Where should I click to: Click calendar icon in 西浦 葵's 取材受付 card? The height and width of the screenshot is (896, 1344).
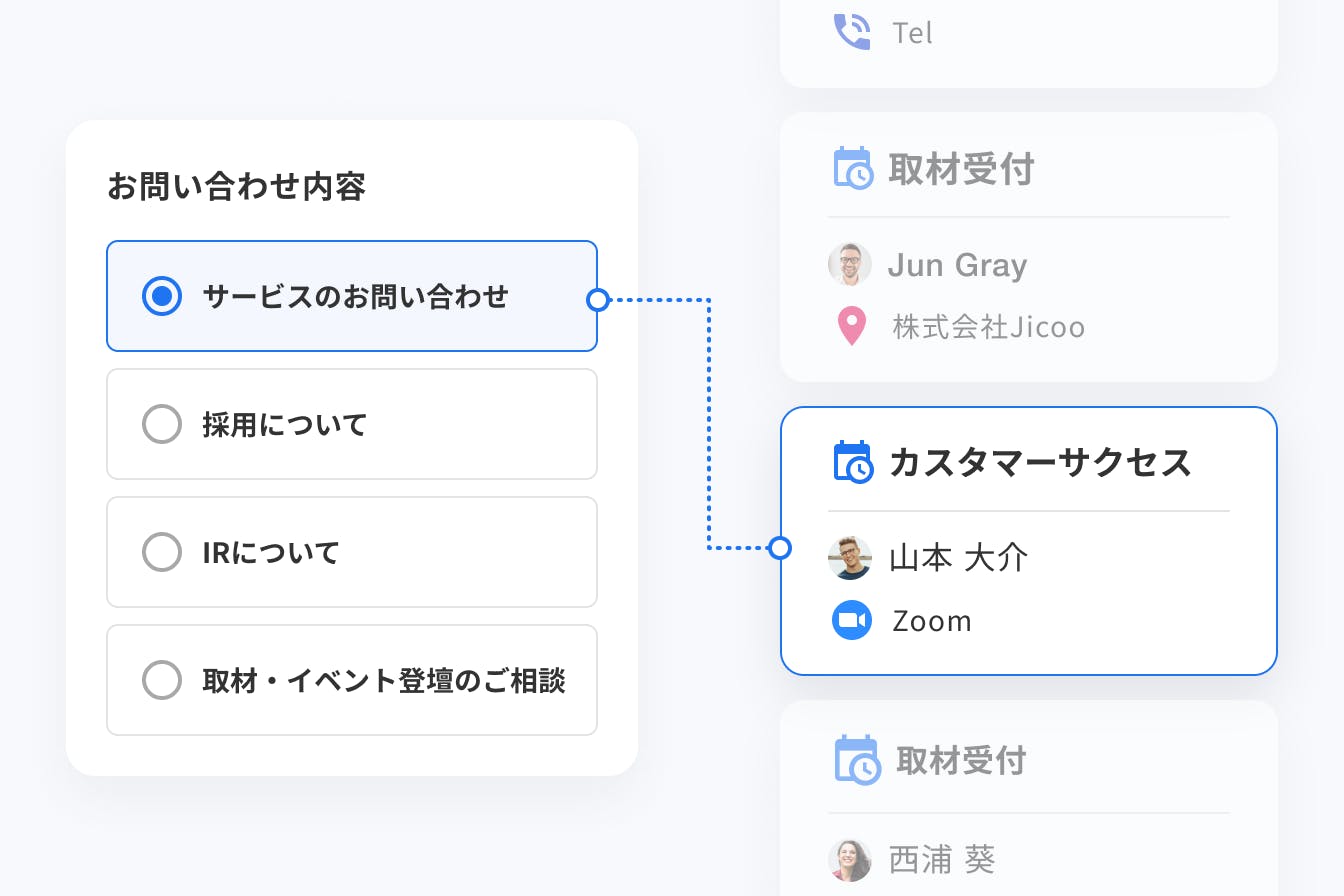[x=857, y=760]
